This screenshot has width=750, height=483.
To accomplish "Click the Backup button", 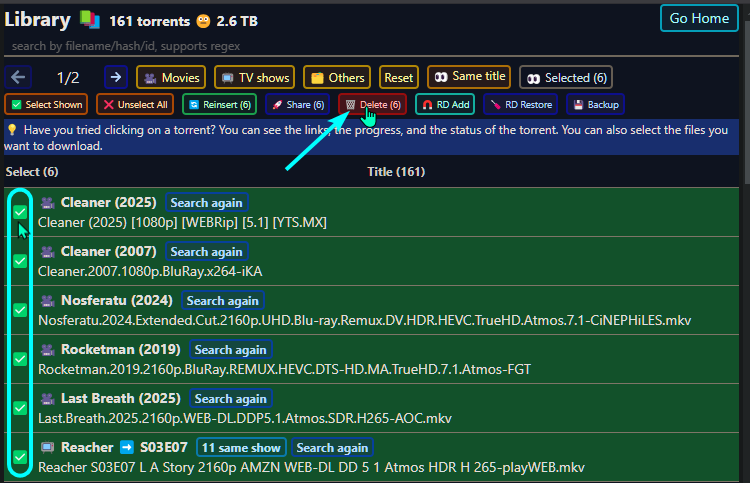I will click(596, 104).
